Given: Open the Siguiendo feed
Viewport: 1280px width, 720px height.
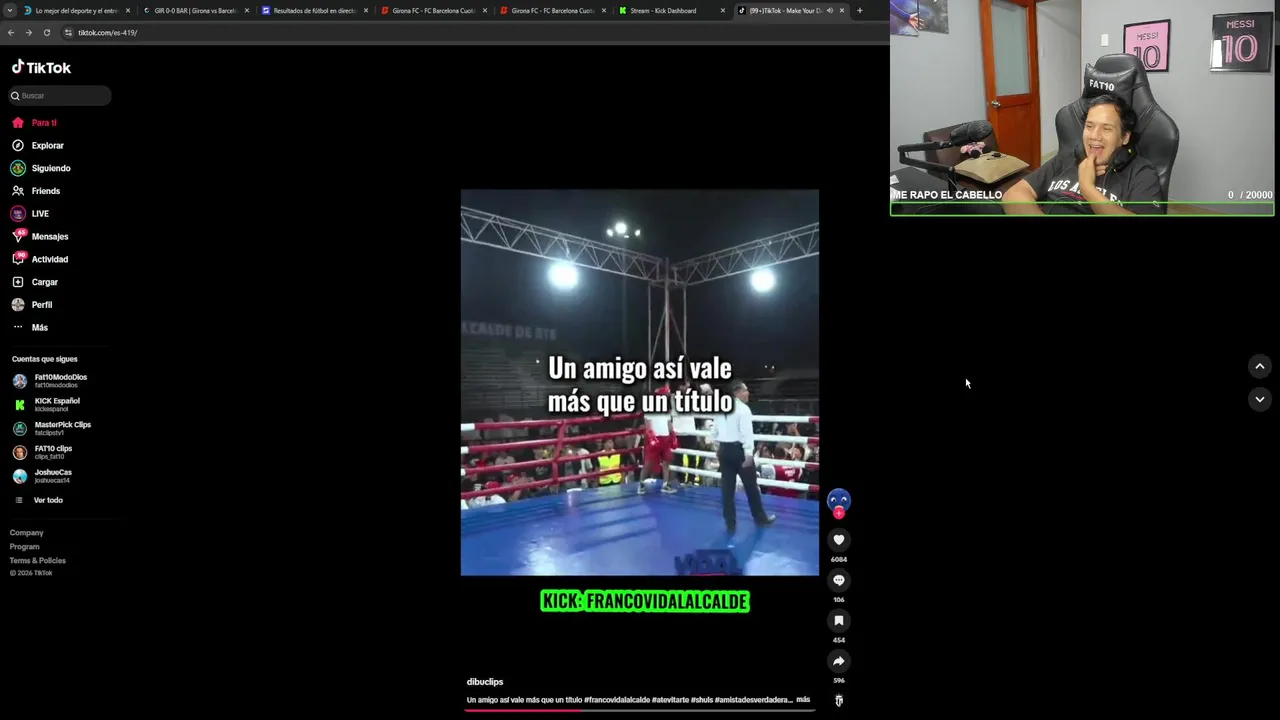Looking at the screenshot, I should click(x=51, y=168).
